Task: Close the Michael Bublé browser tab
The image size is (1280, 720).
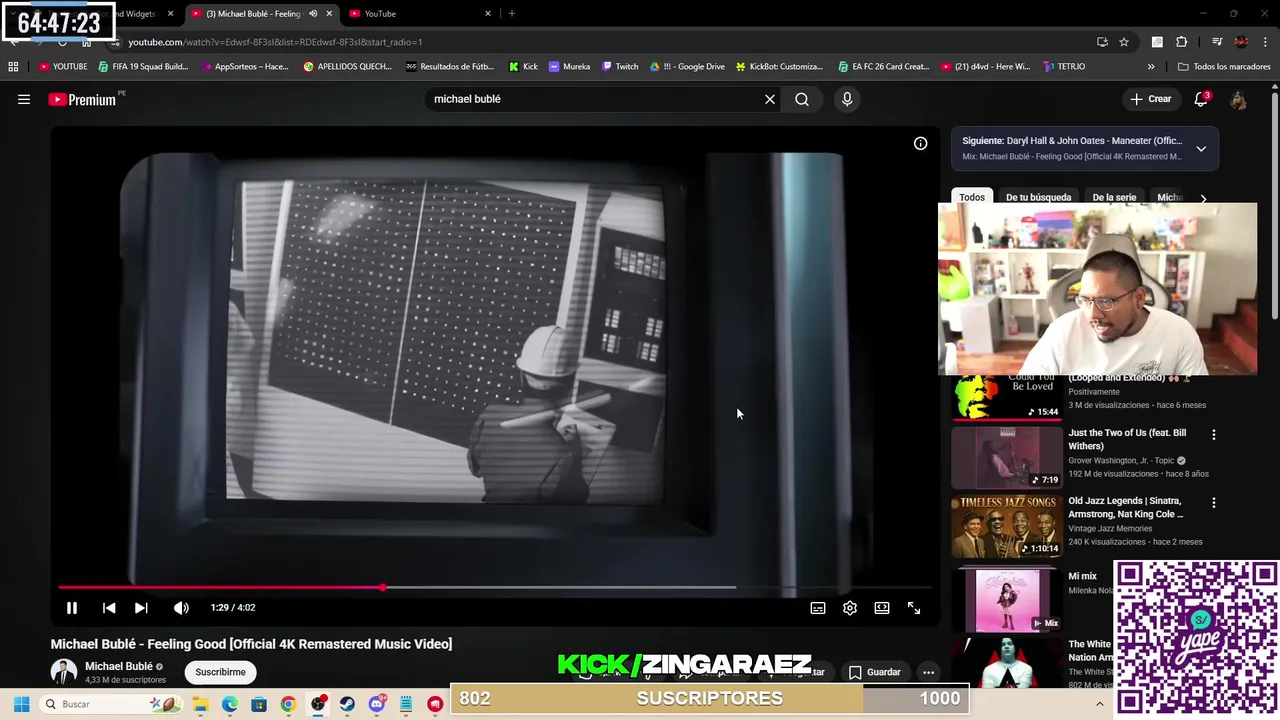Action: coord(329,14)
